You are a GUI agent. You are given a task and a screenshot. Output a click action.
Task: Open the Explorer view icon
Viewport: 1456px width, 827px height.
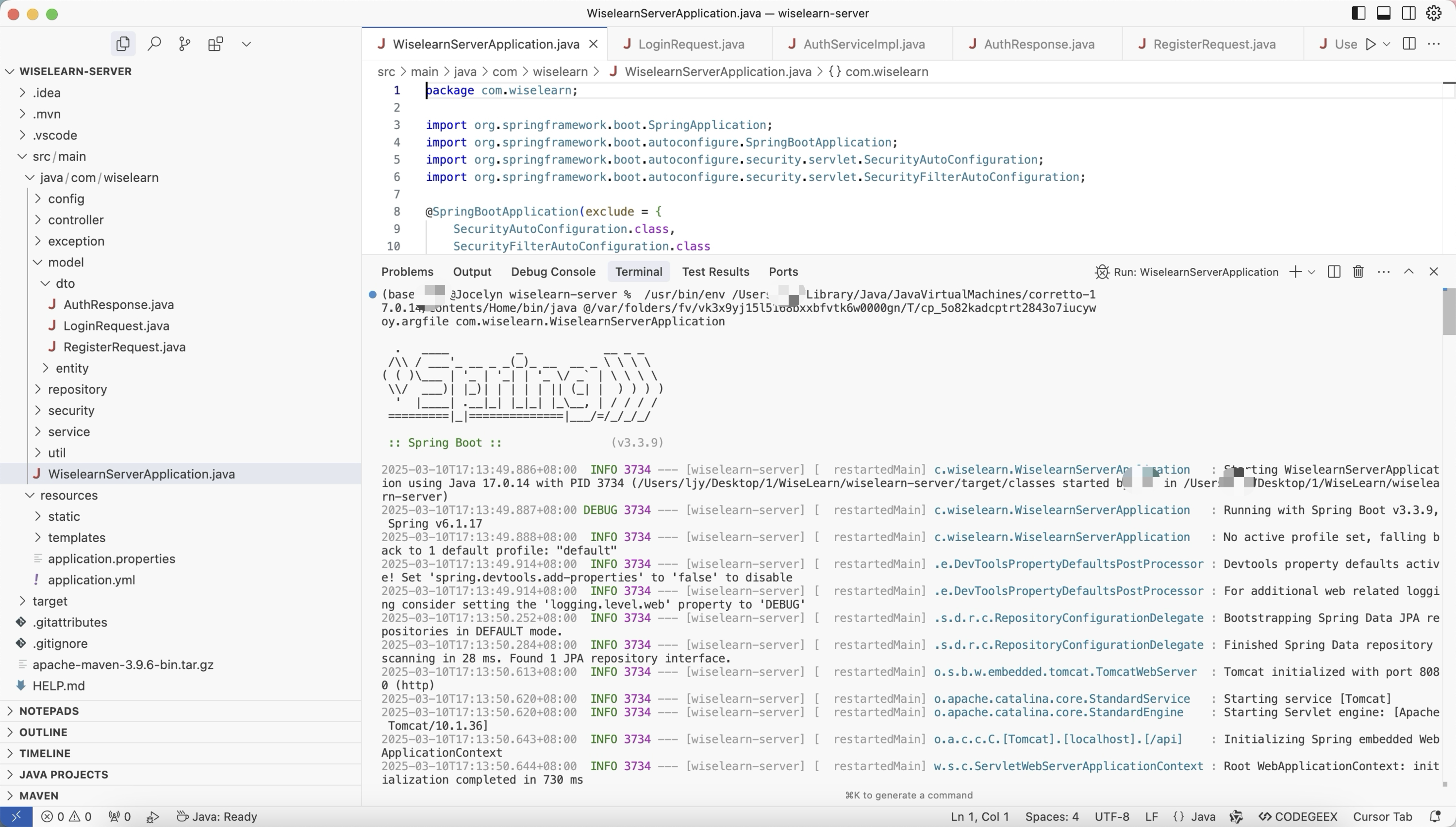tap(123, 44)
